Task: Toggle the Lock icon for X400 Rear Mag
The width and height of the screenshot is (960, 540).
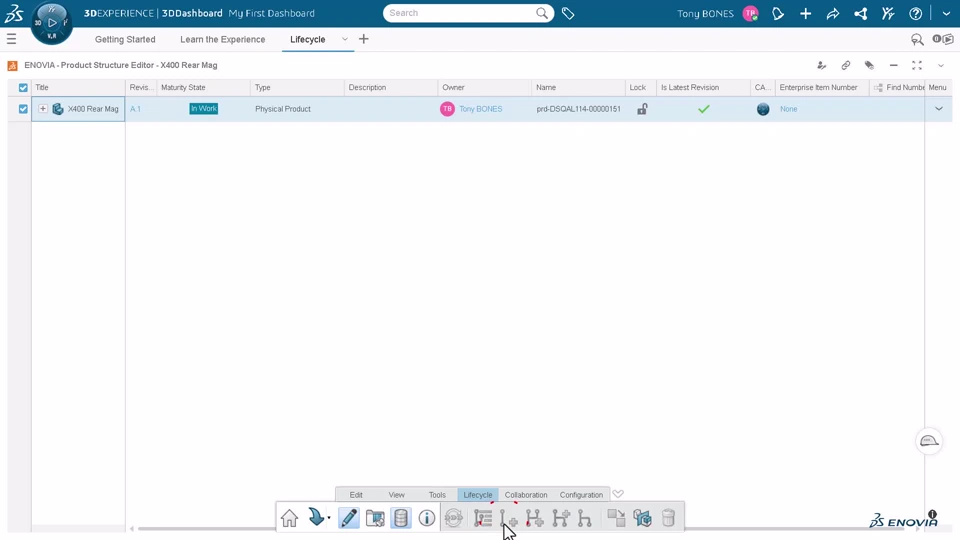Action: 642,109
